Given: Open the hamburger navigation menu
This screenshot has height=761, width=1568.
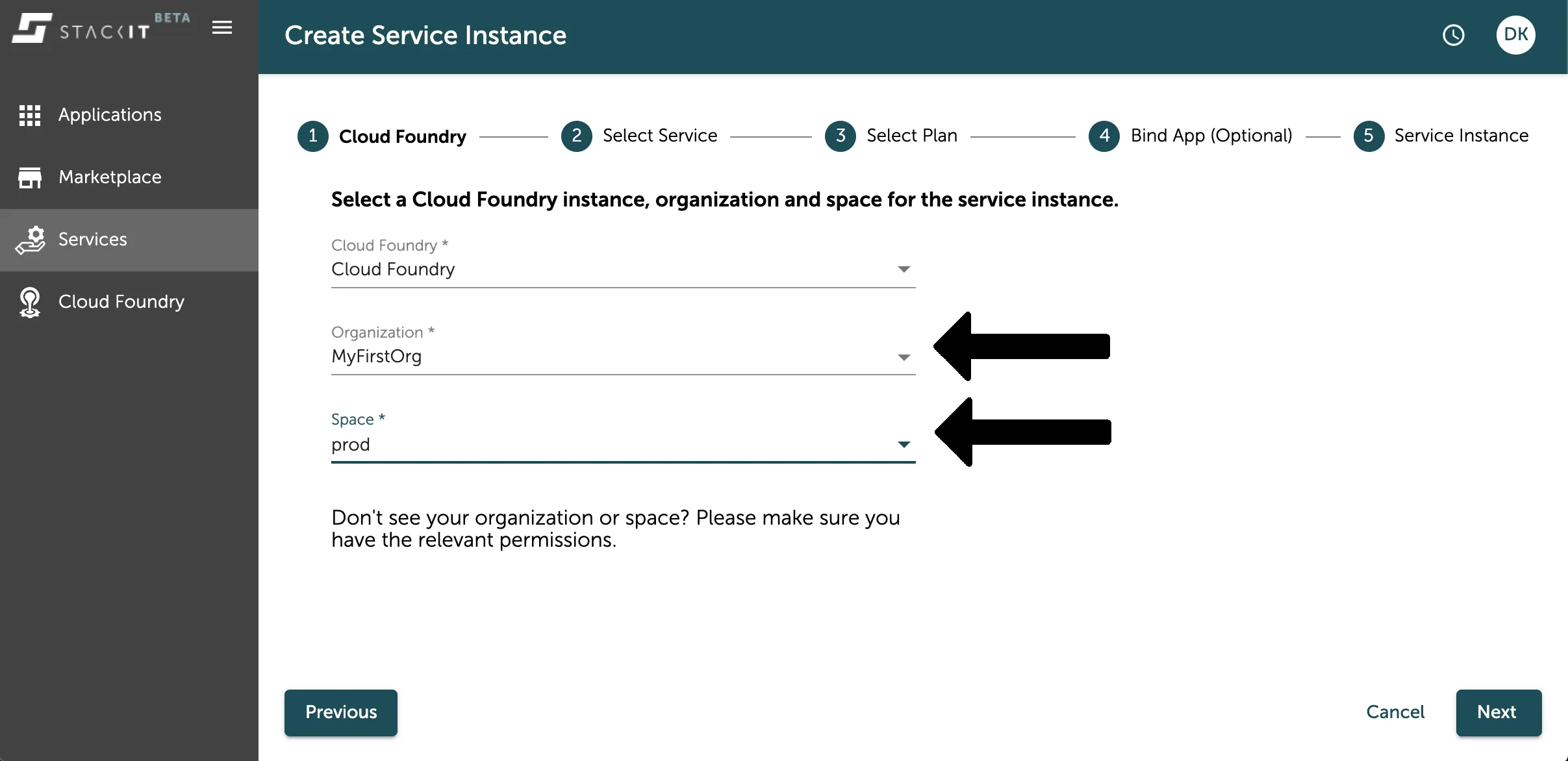Looking at the screenshot, I should [x=221, y=27].
